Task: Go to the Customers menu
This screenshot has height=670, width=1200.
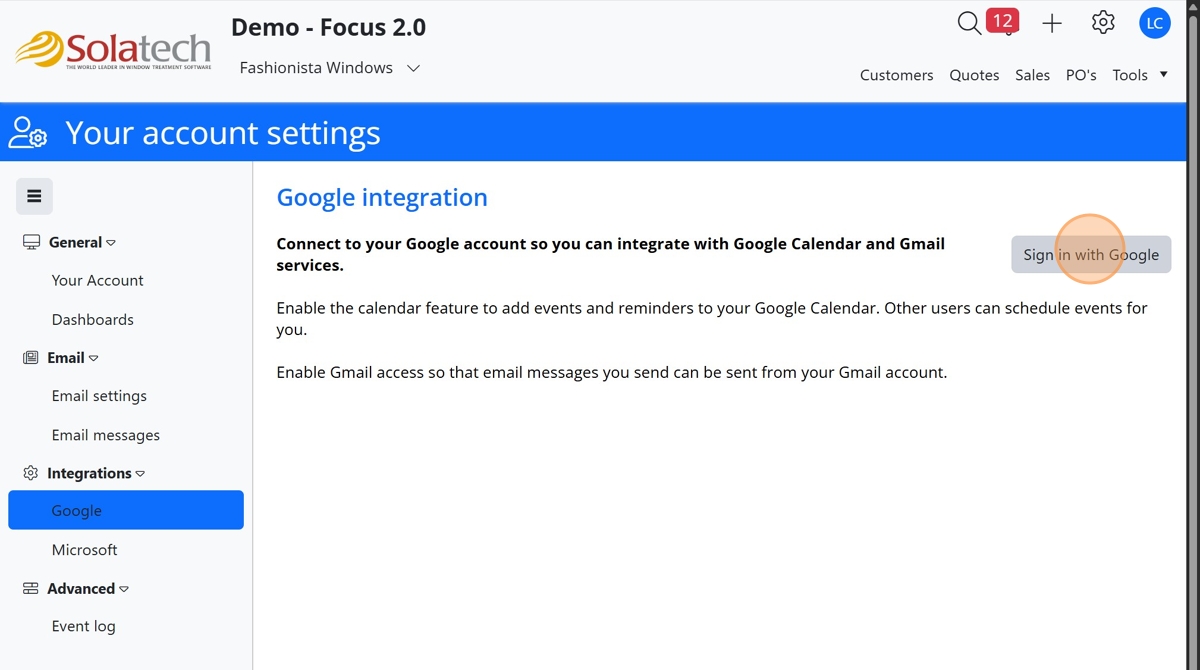Action: 896,75
